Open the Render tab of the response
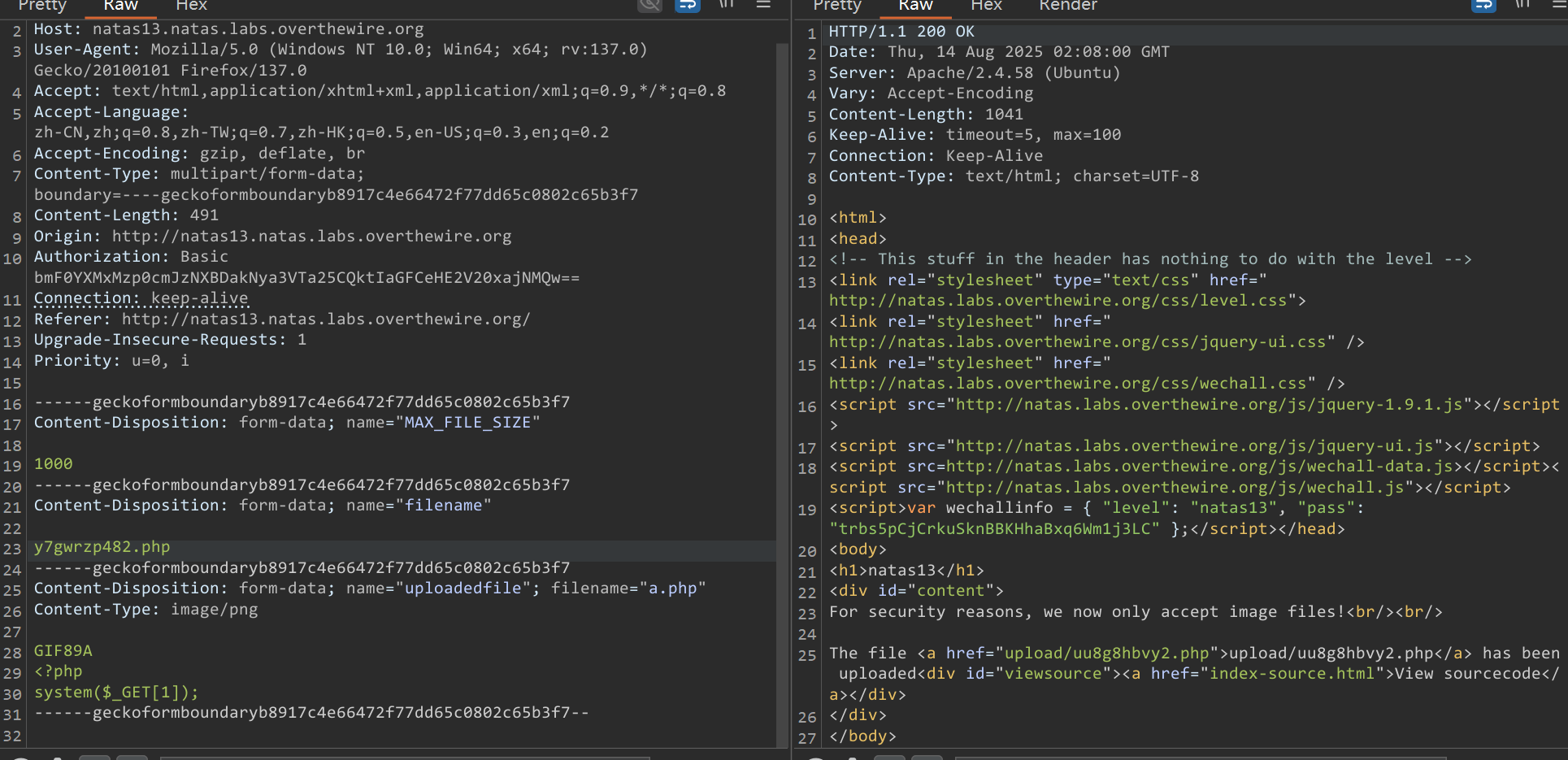1568x760 pixels. coord(1068,6)
